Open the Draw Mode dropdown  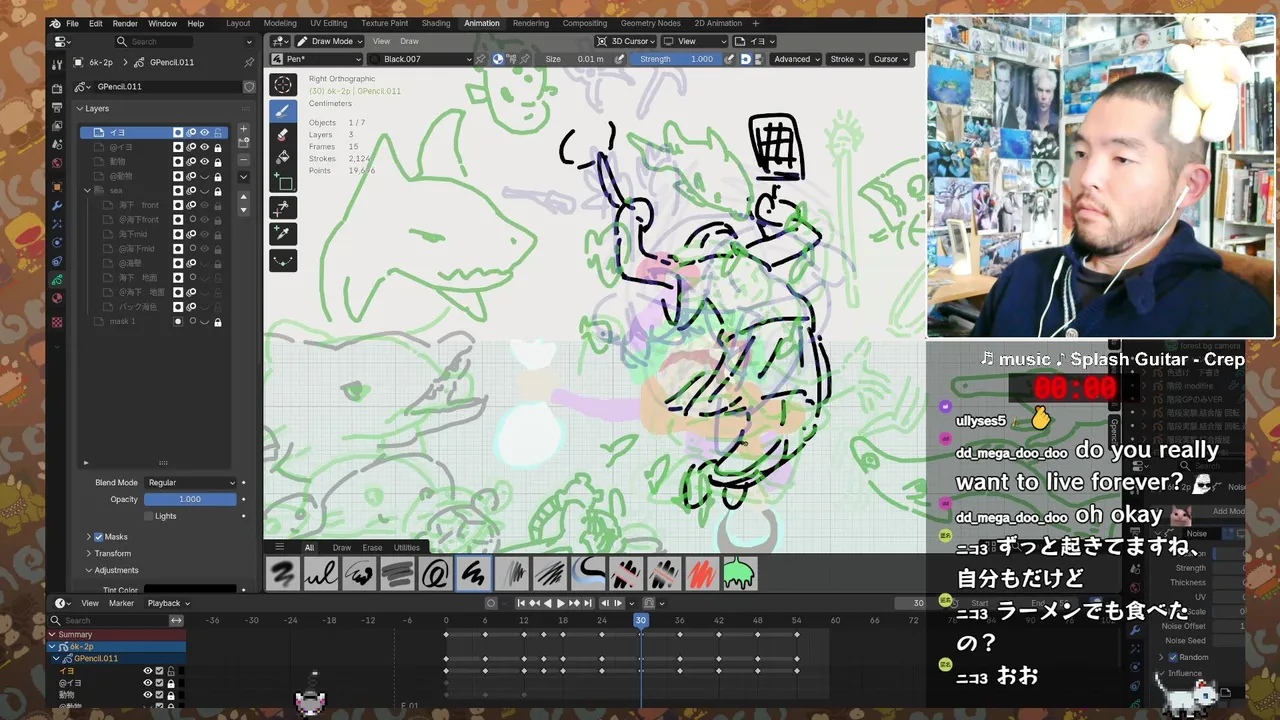328,41
